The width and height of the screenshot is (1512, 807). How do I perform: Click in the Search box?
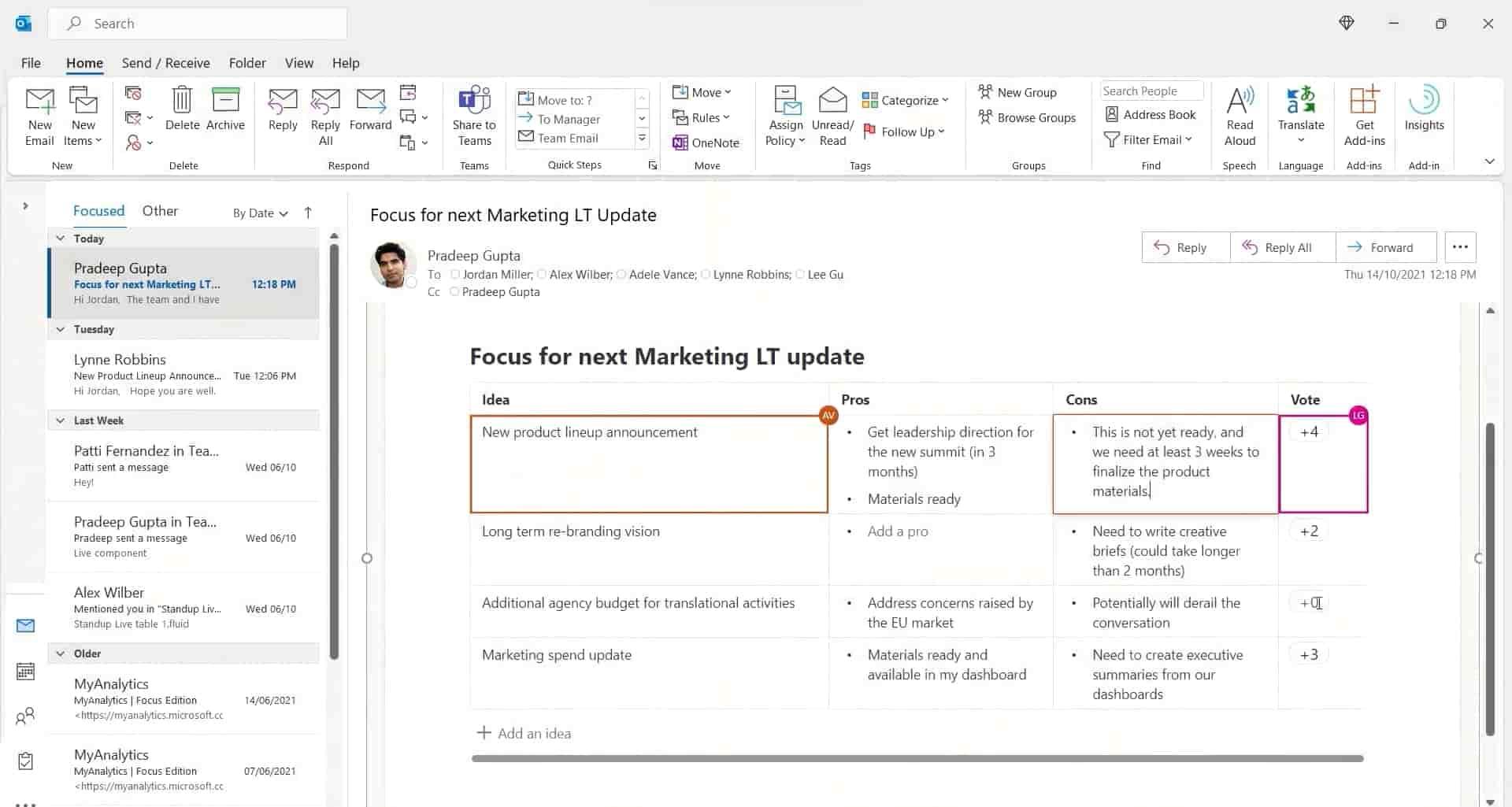coord(197,24)
